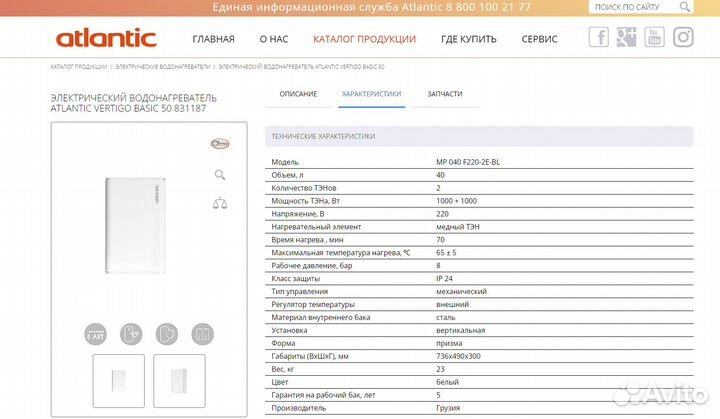The width and height of the screenshot is (720, 419).
Task: Open Atlantic Google Plus icon
Action: pos(626,37)
